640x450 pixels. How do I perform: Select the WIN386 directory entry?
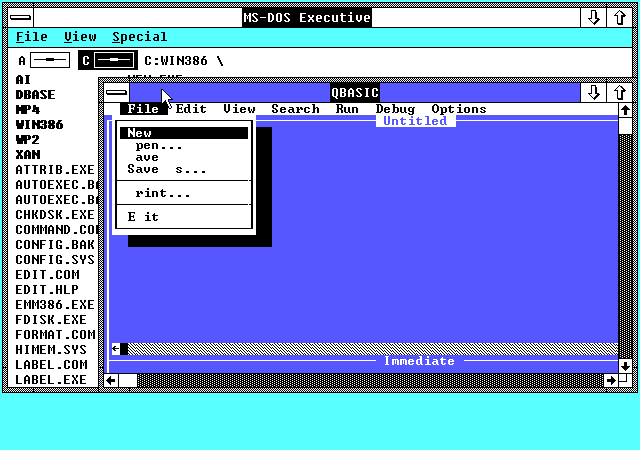(x=40, y=125)
